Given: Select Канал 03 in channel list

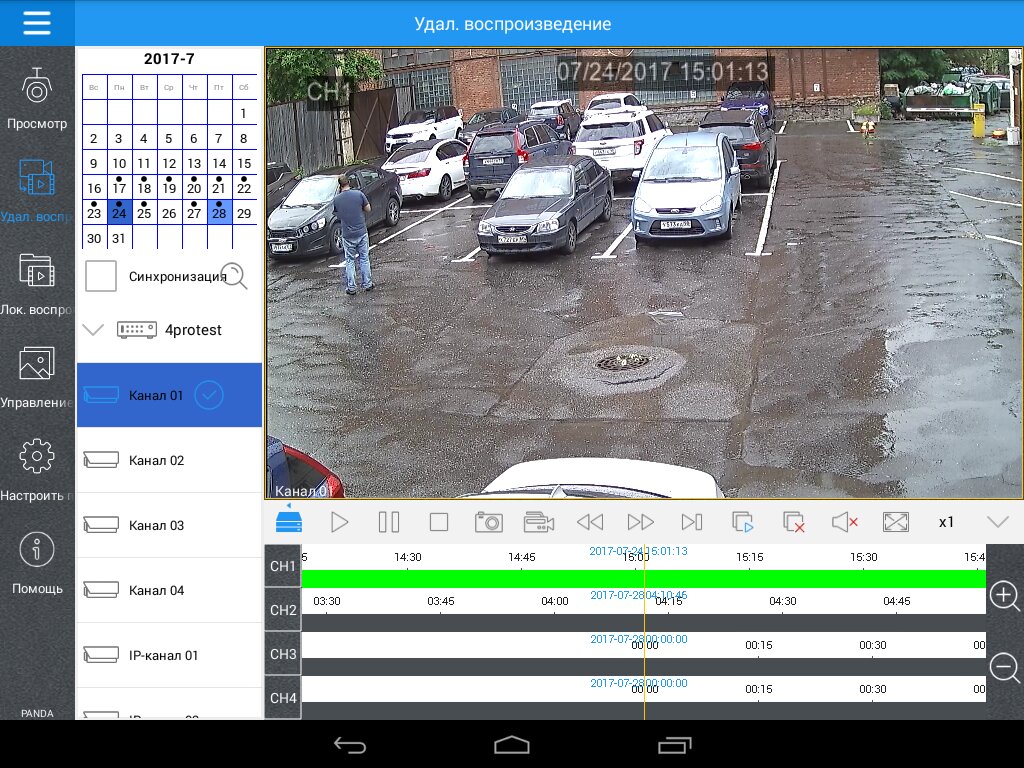Looking at the screenshot, I should pos(169,525).
